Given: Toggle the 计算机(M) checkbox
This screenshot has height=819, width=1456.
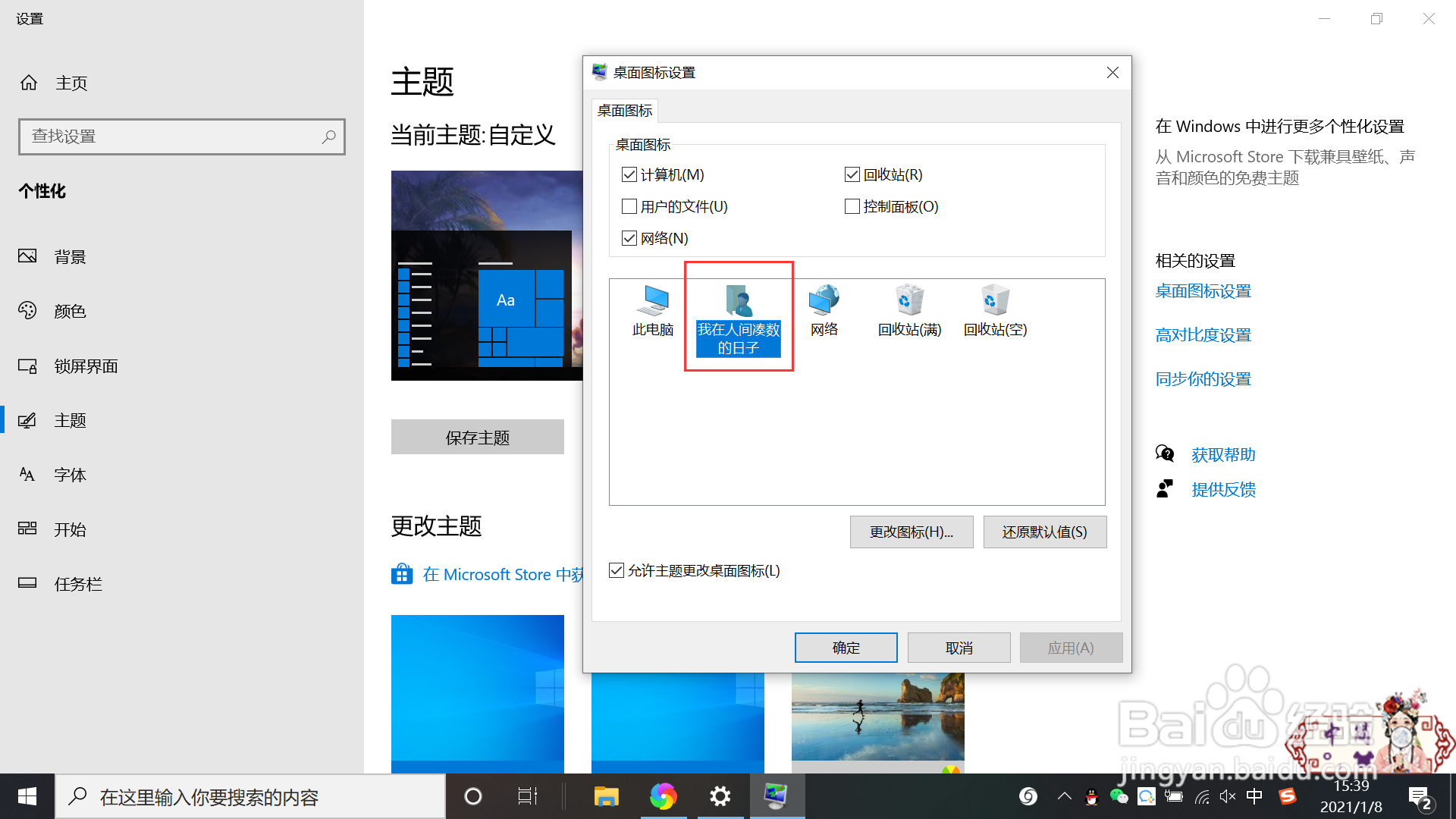Looking at the screenshot, I should click(629, 175).
